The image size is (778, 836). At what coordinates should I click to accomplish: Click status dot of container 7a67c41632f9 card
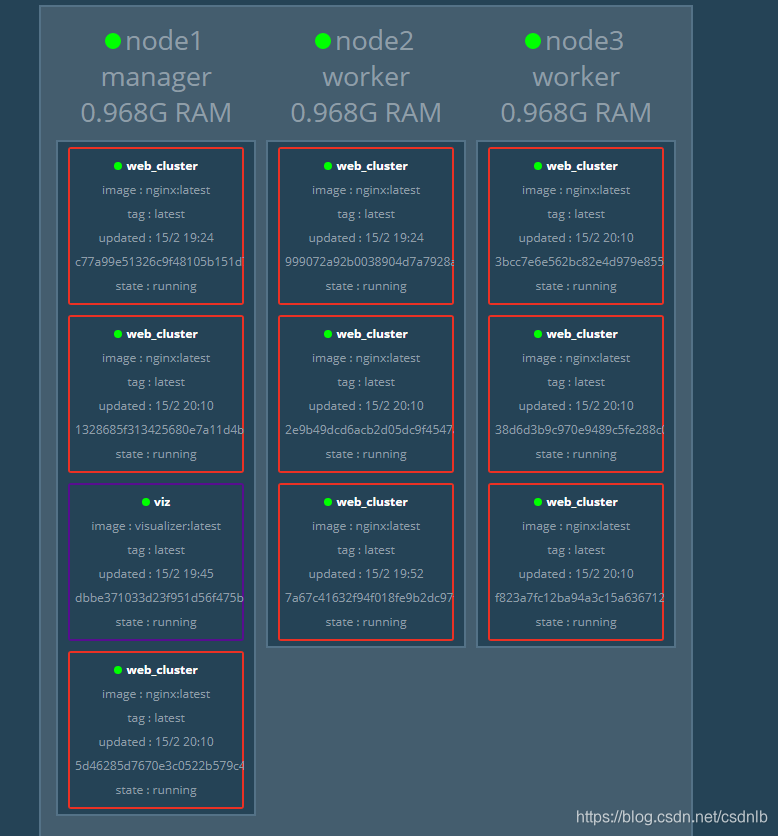328,502
